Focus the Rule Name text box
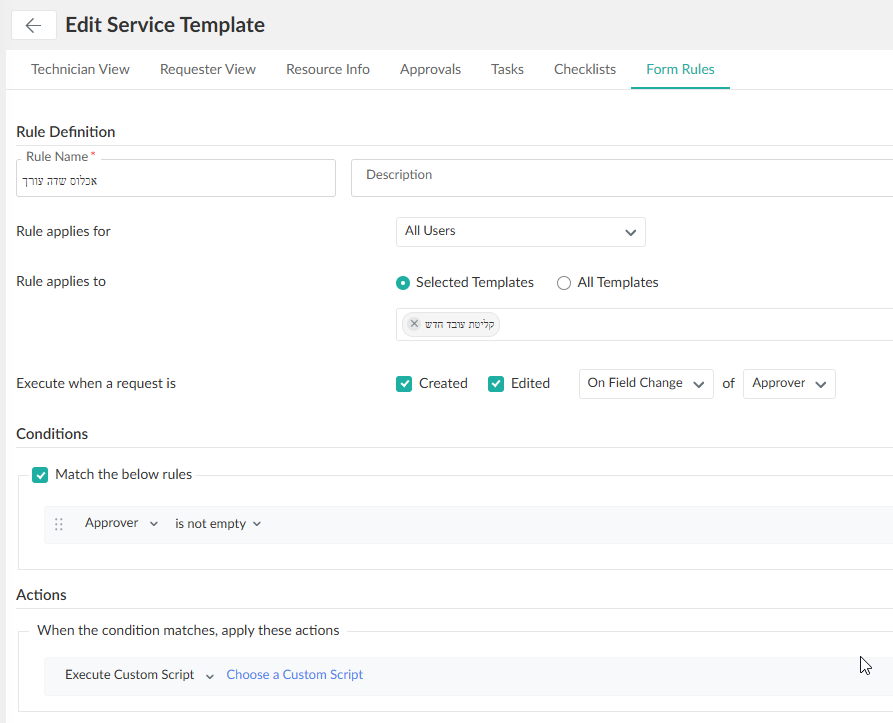 pyautogui.click(x=176, y=181)
